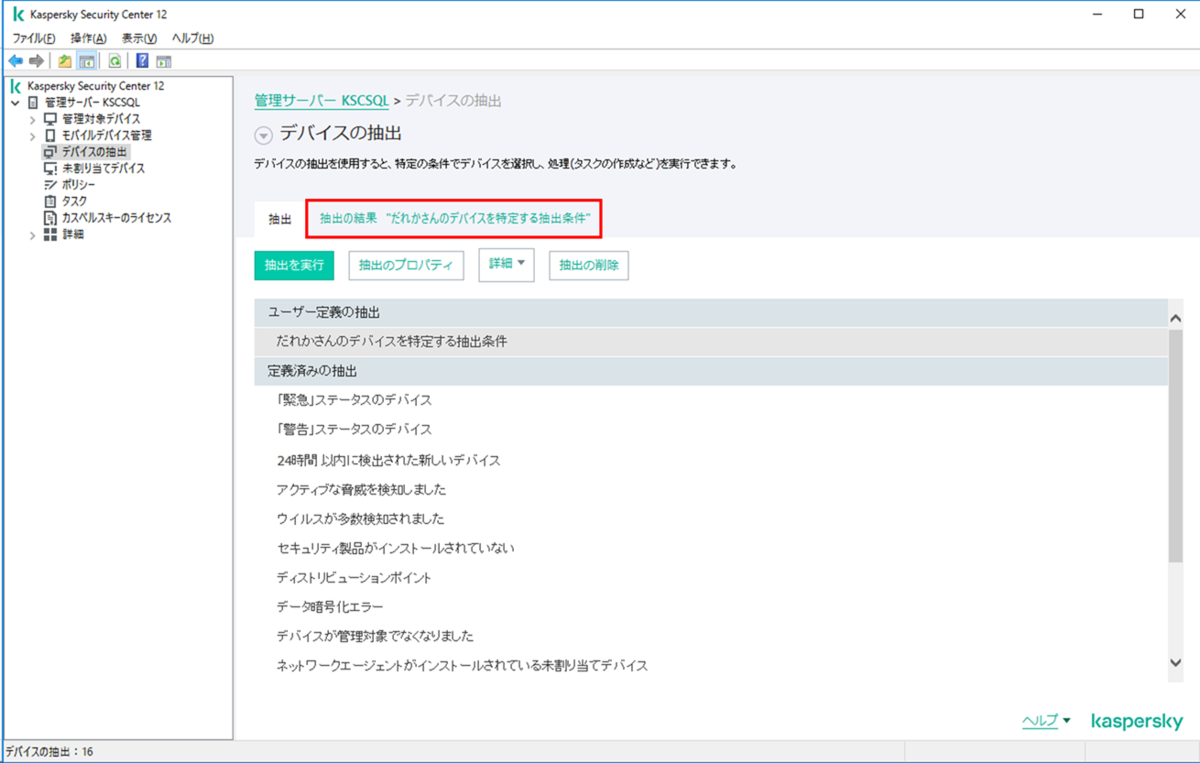Select セキュリティ製品がインストールされていない row
The width and height of the screenshot is (1200, 763).
pyautogui.click(x=711, y=548)
